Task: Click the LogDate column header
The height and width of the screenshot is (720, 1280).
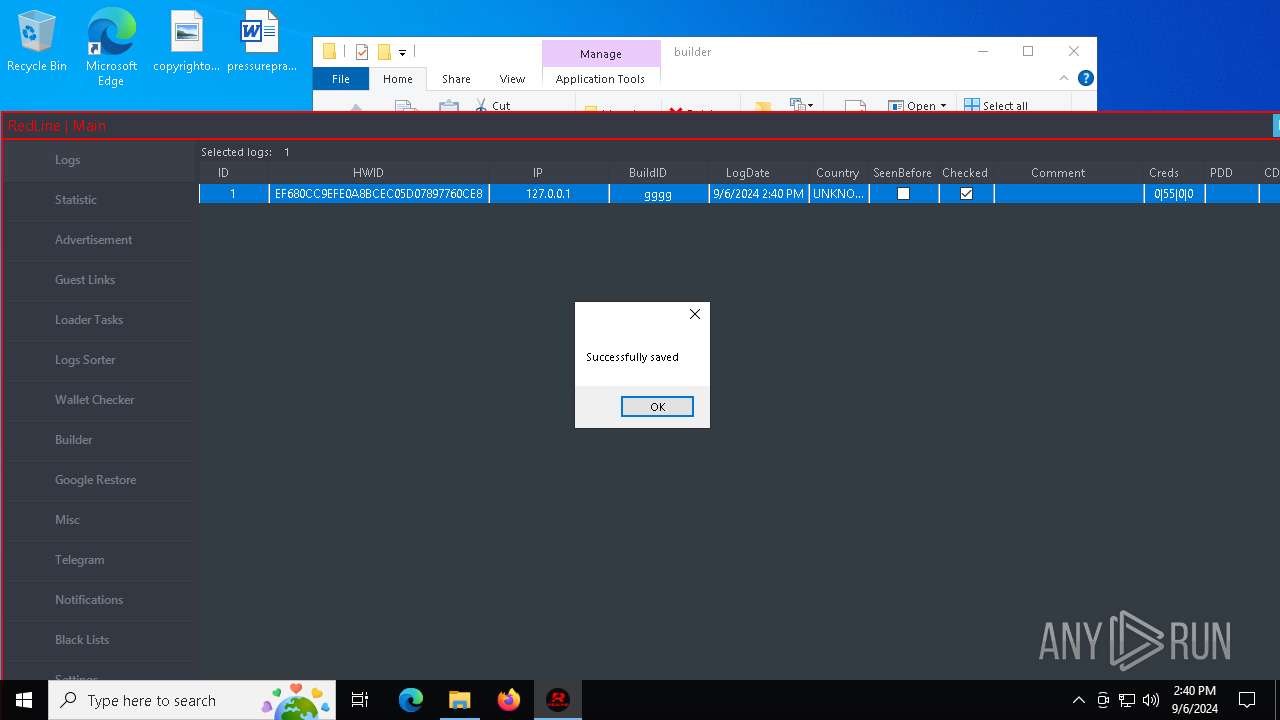Action: (x=748, y=173)
